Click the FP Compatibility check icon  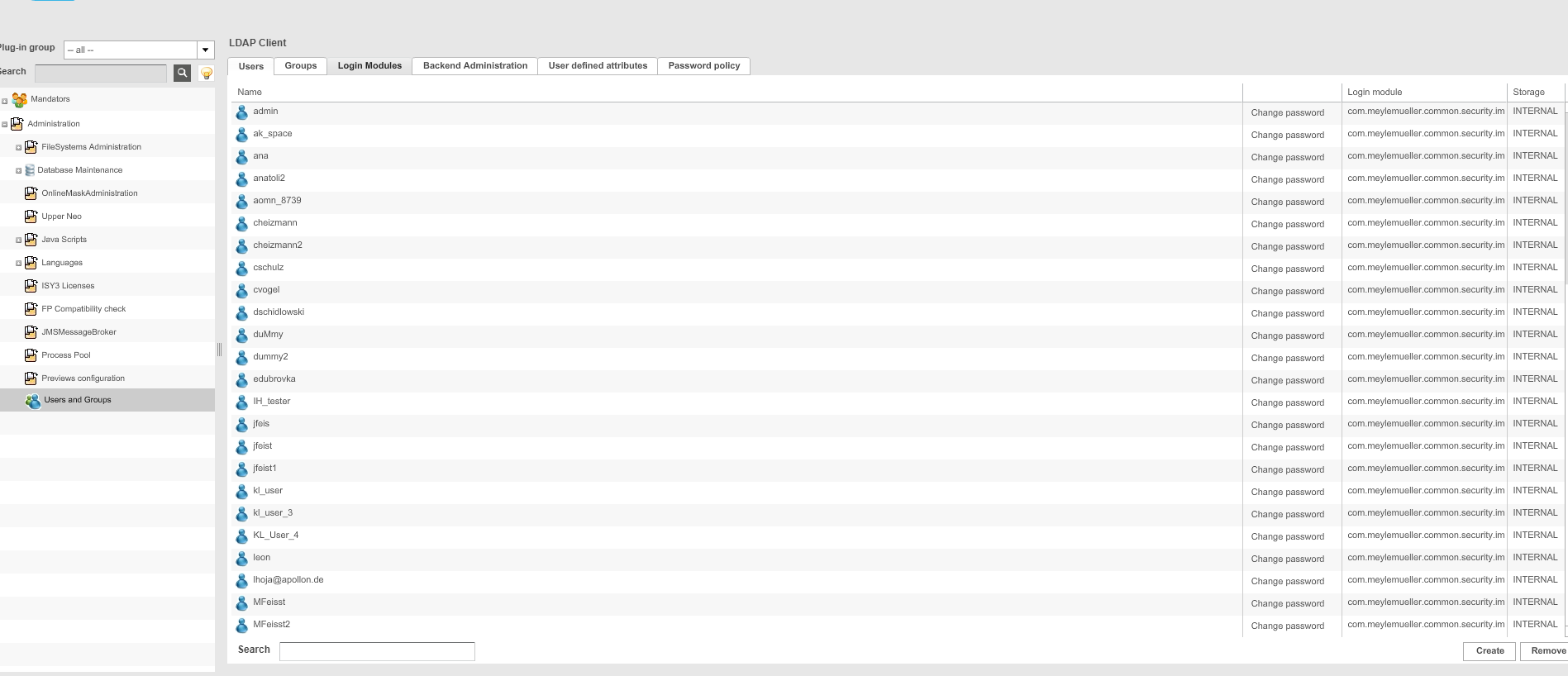click(31, 309)
